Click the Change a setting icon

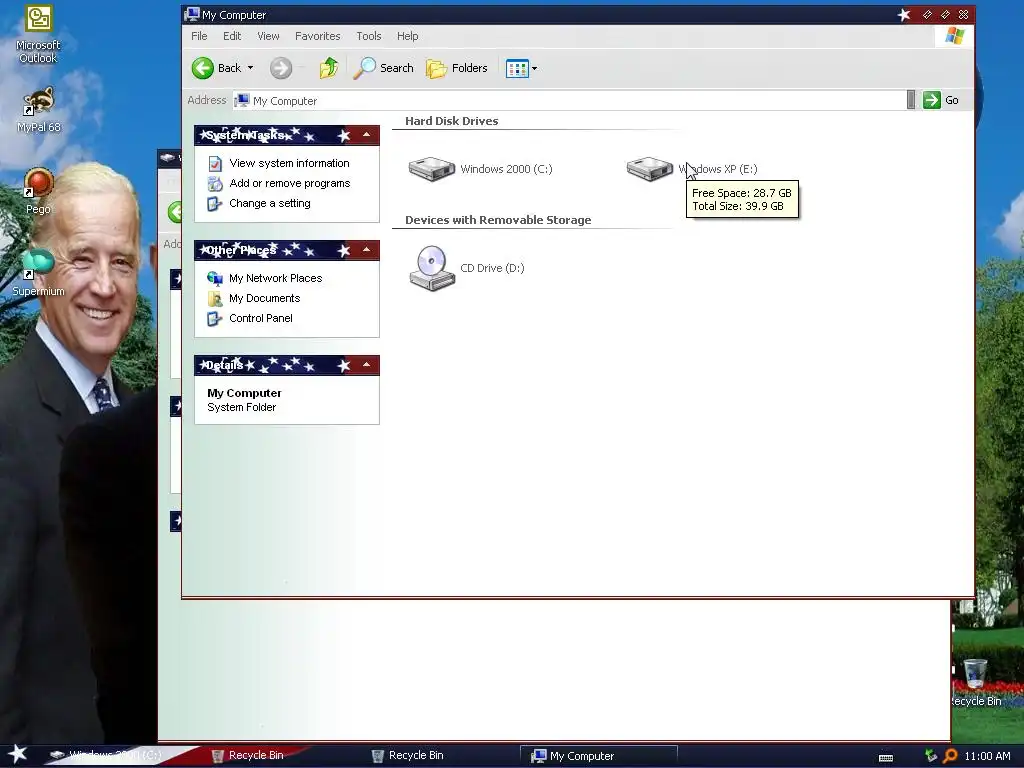(x=215, y=204)
